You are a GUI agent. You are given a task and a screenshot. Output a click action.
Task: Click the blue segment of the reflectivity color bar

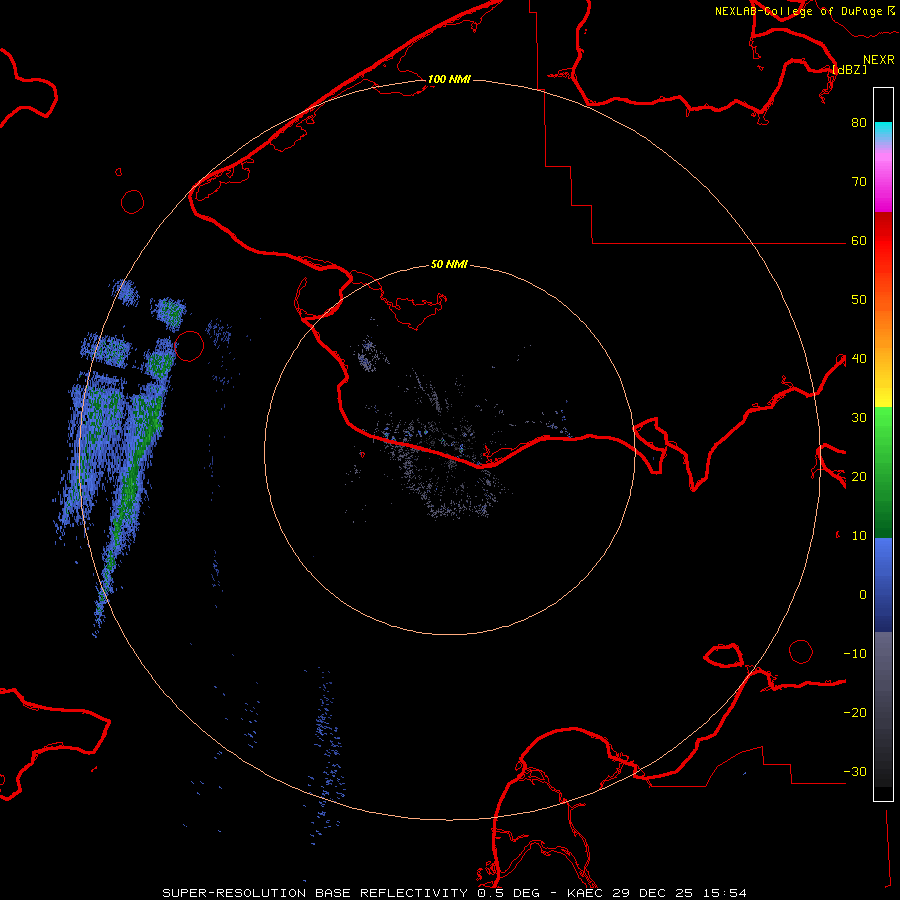pos(883,584)
